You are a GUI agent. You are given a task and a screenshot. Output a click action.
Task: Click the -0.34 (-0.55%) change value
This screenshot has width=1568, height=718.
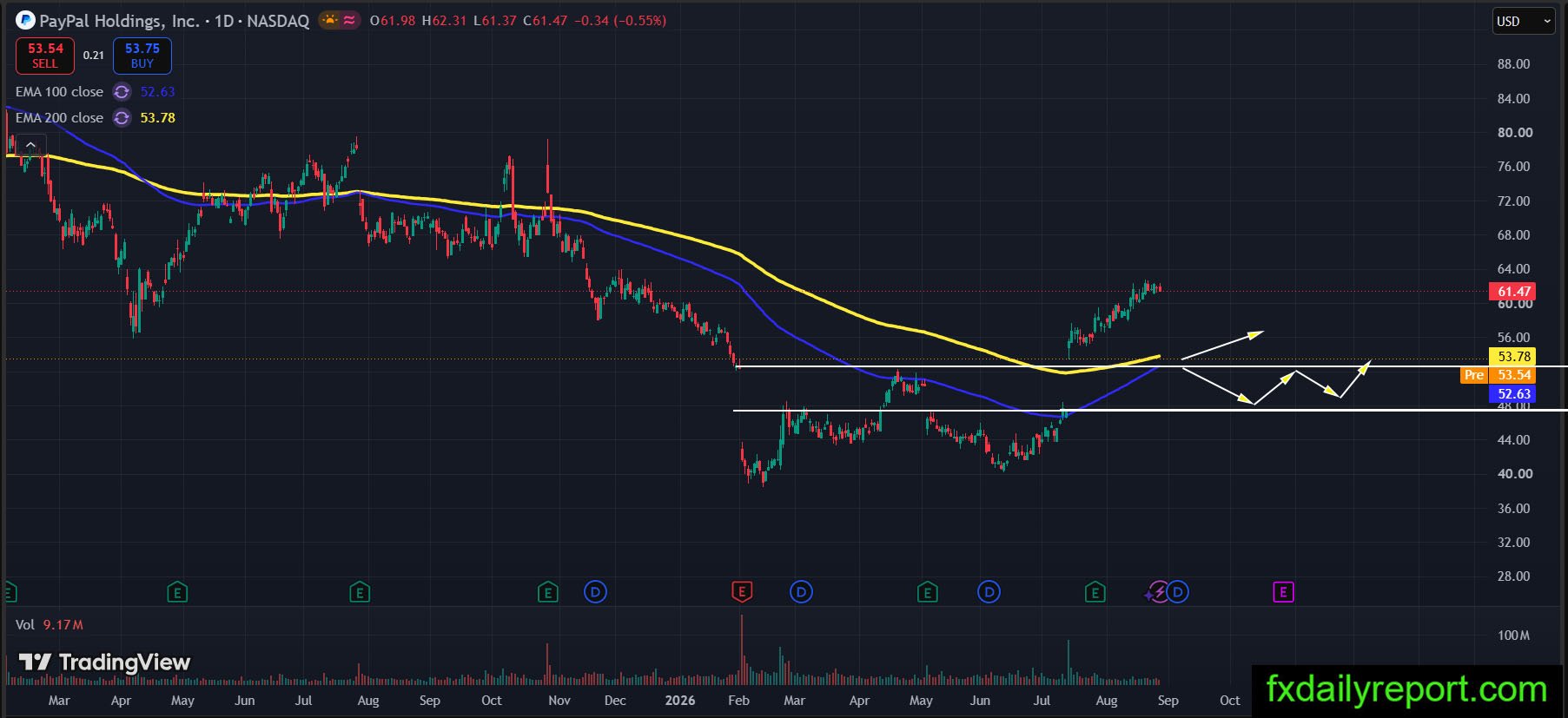620,21
